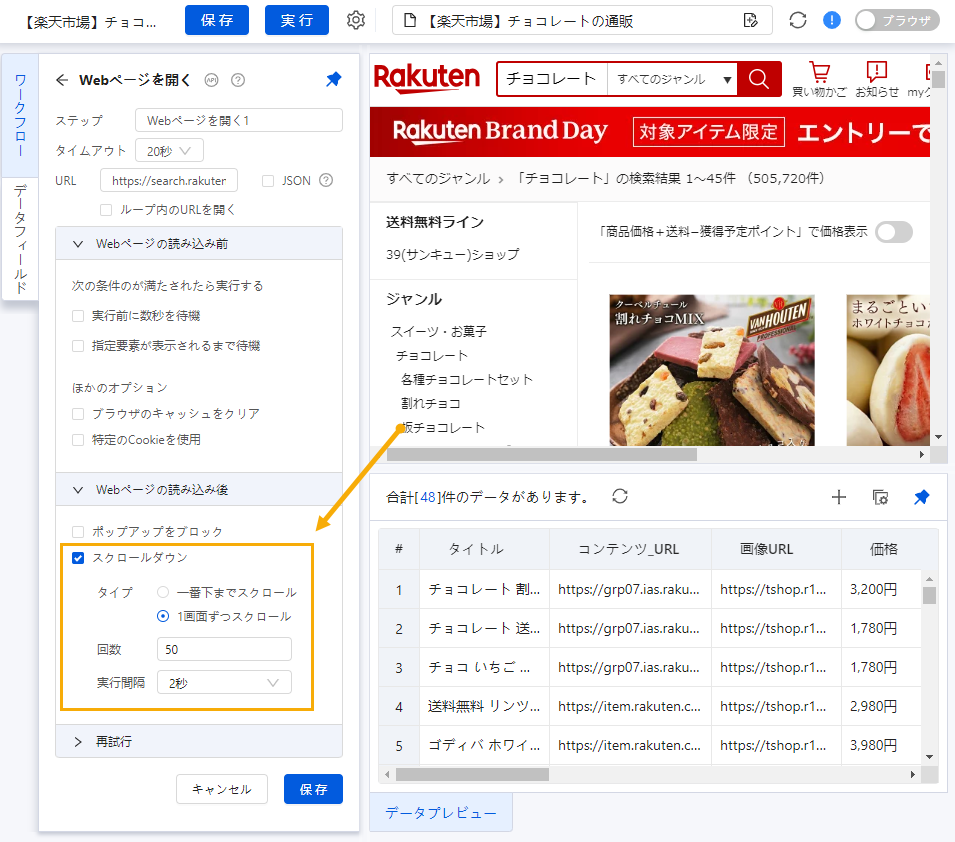Uncheck スクロールダウン checkbox
Image resolution: width=955 pixels, height=842 pixels.
pyautogui.click(x=78, y=558)
